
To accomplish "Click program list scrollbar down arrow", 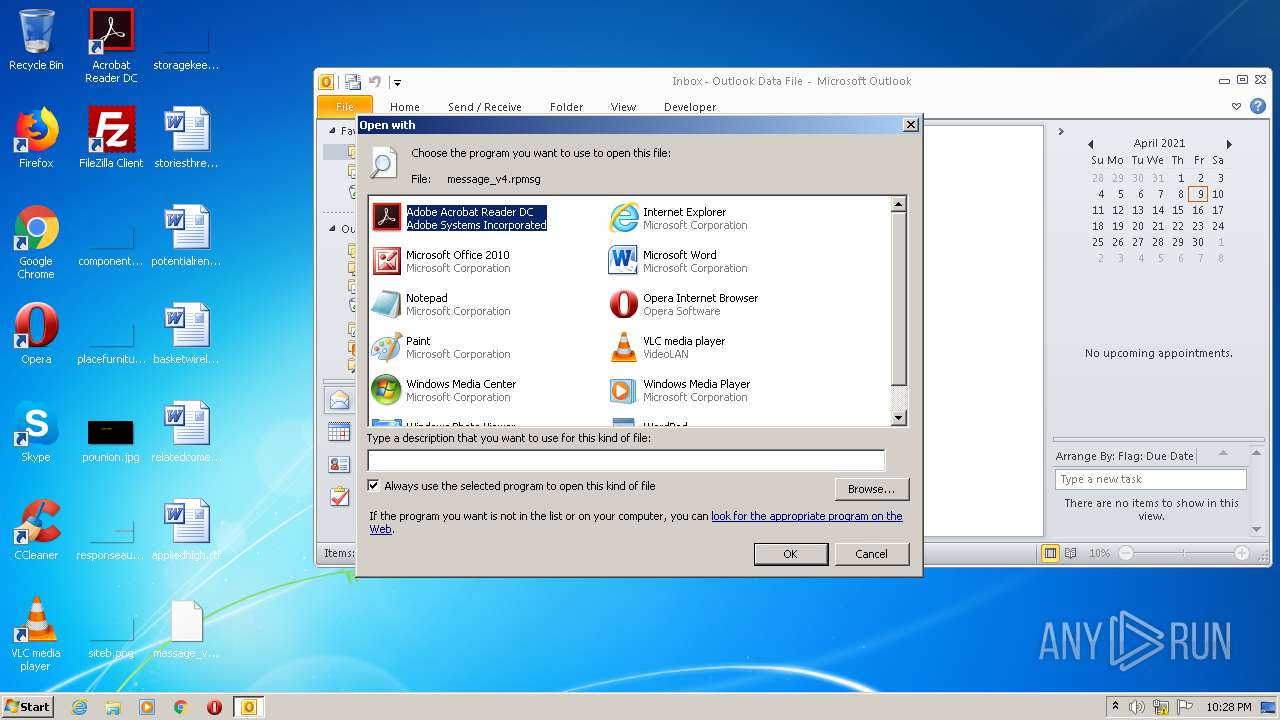I will tap(898, 418).
